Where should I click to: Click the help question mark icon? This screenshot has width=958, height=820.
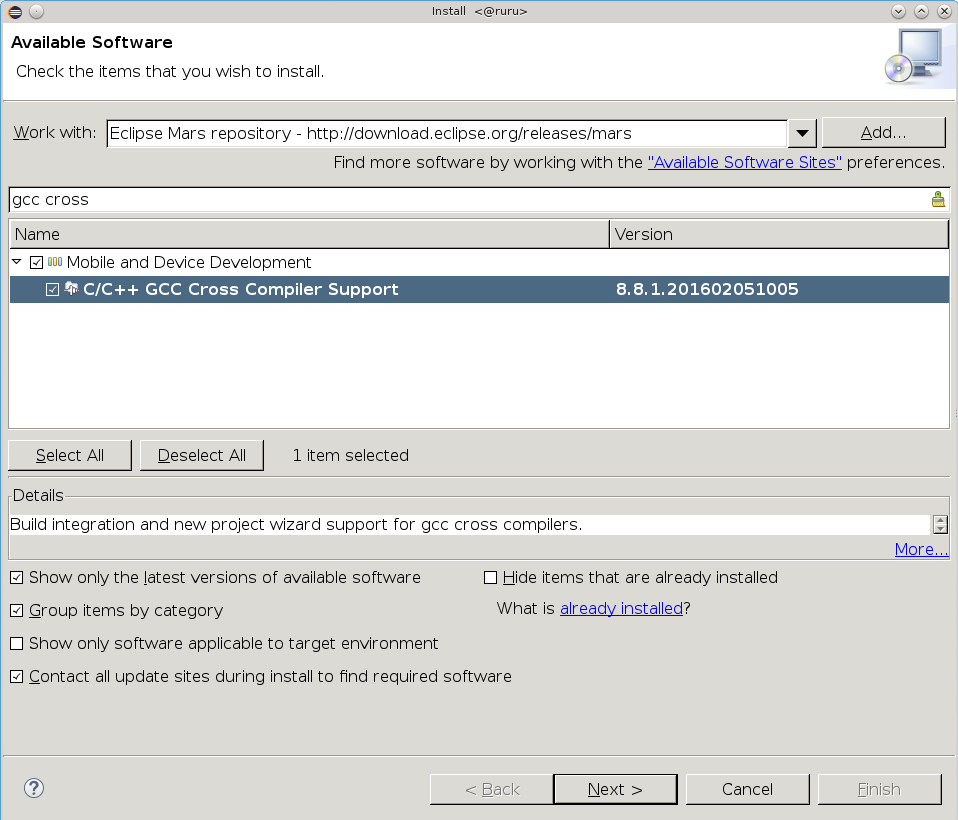click(34, 788)
